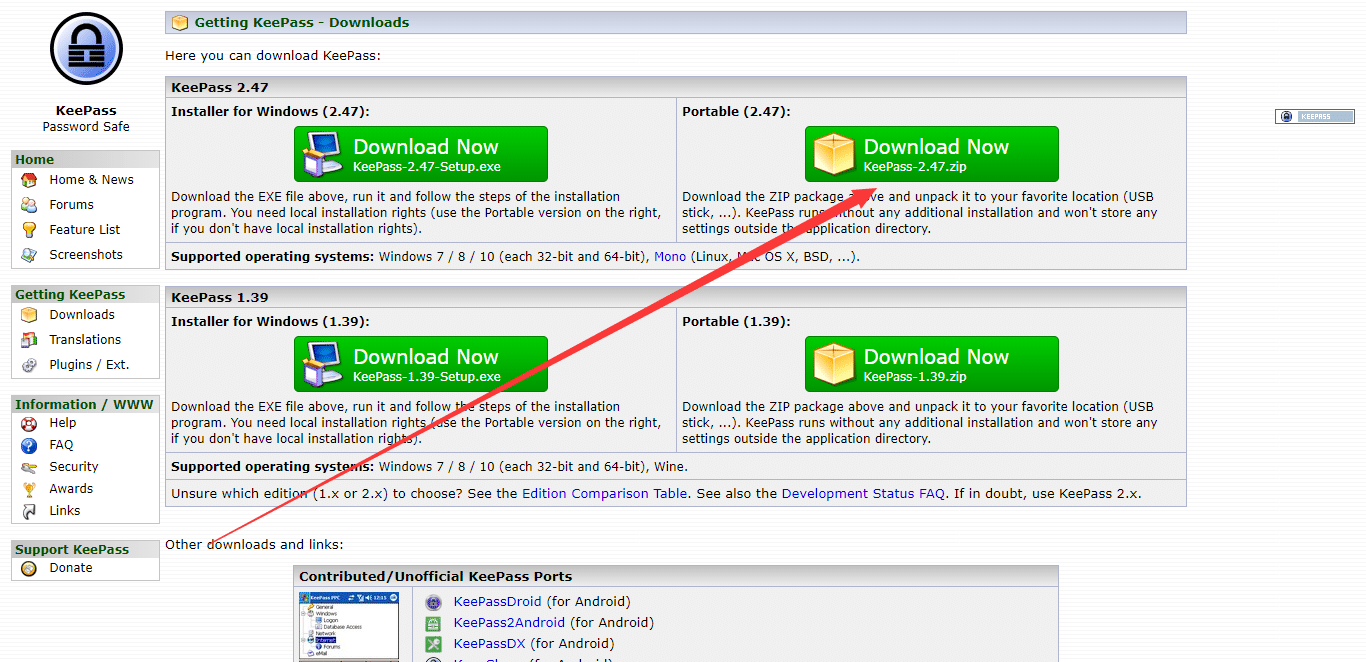Viewport: 1366px width, 662px height.
Task: Click the Home & News icon
Action: coord(31,179)
